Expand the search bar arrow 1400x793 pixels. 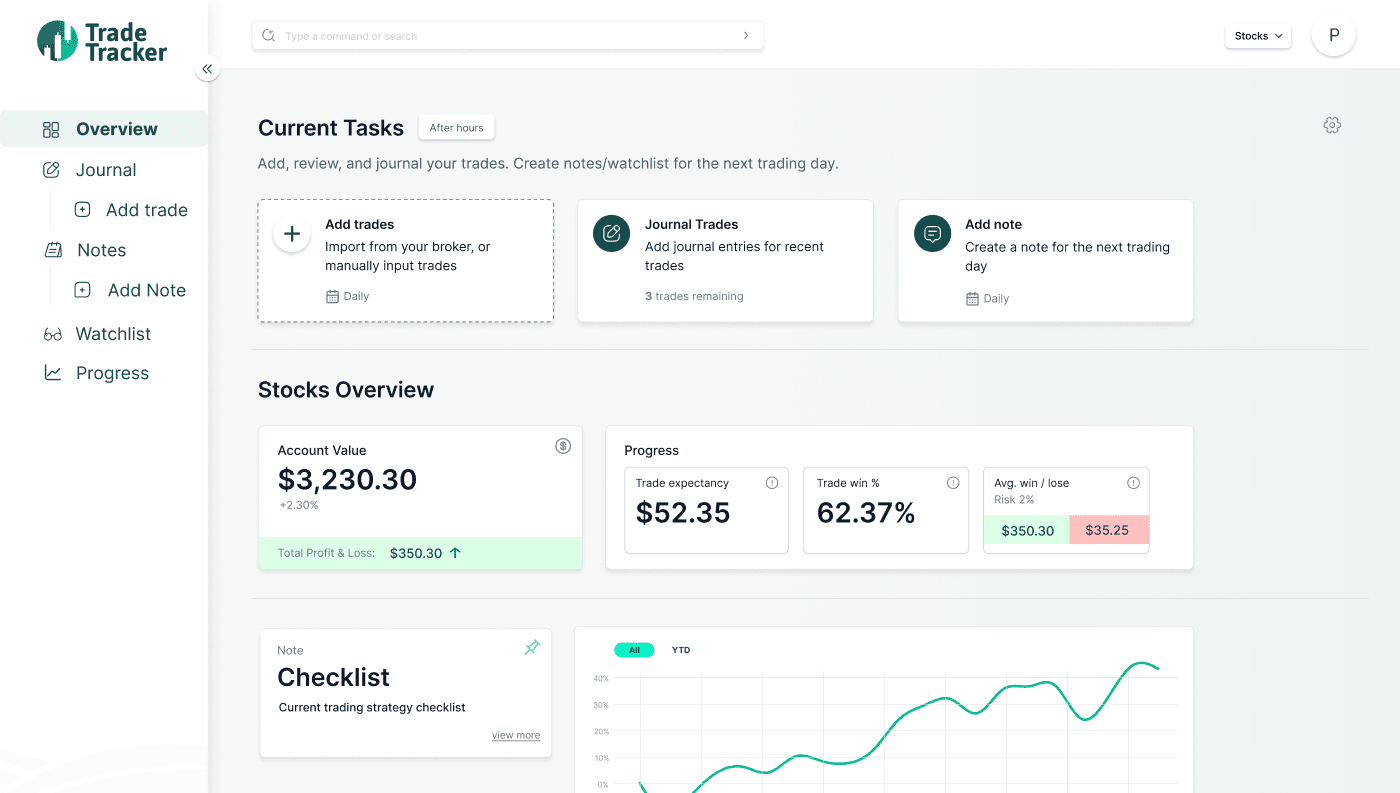click(745, 34)
